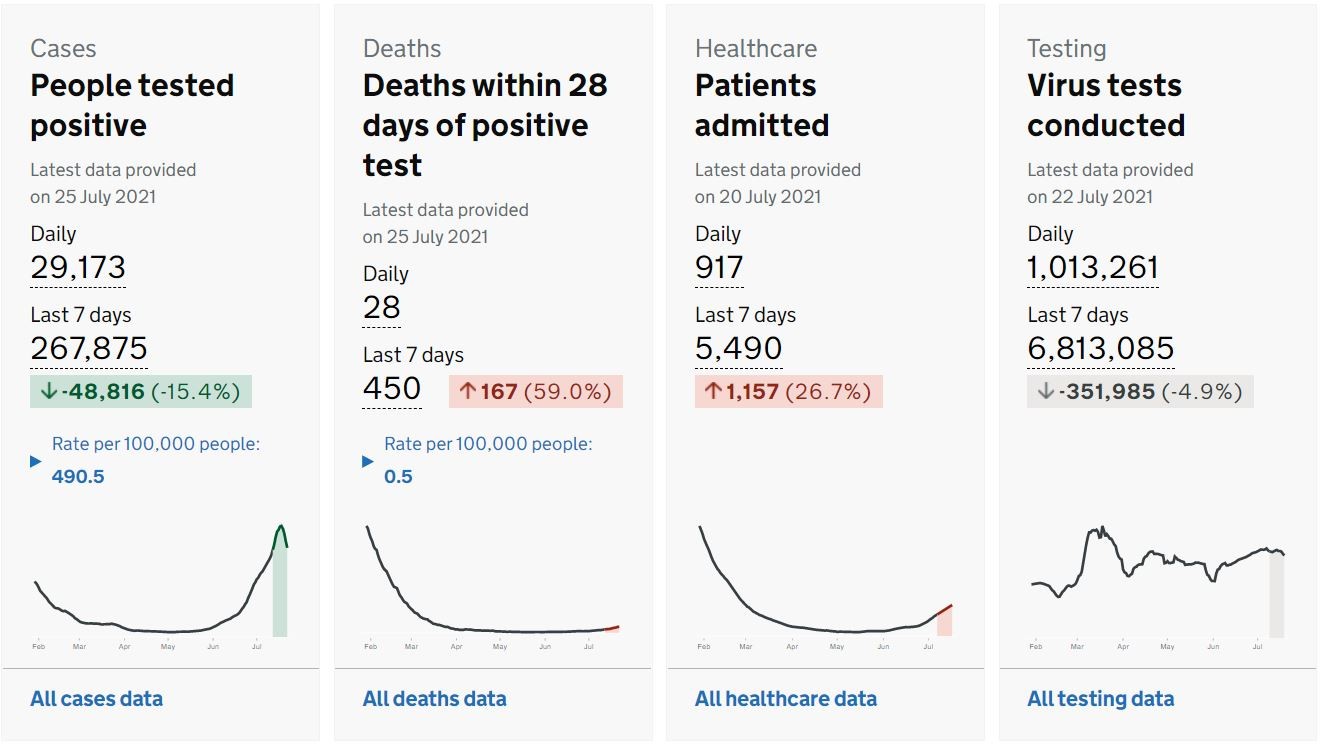Click the grey testing change badge -351,985
Viewport: 1320px width, 744px height.
tap(1140, 391)
